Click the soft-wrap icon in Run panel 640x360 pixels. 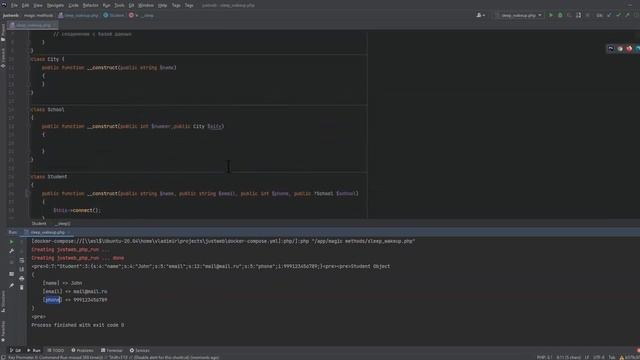22,260
